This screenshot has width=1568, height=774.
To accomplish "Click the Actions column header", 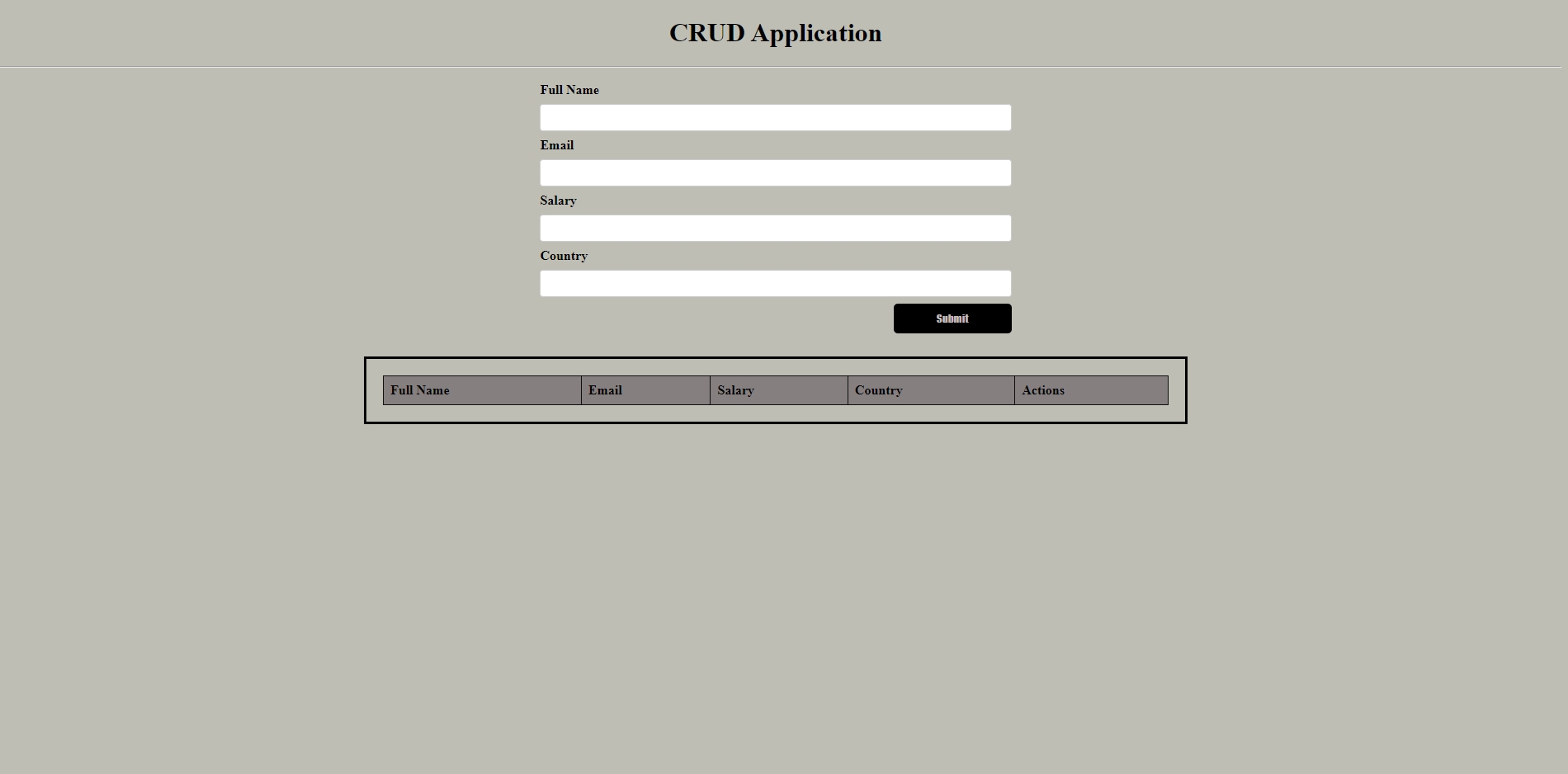I will [x=1092, y=390].
